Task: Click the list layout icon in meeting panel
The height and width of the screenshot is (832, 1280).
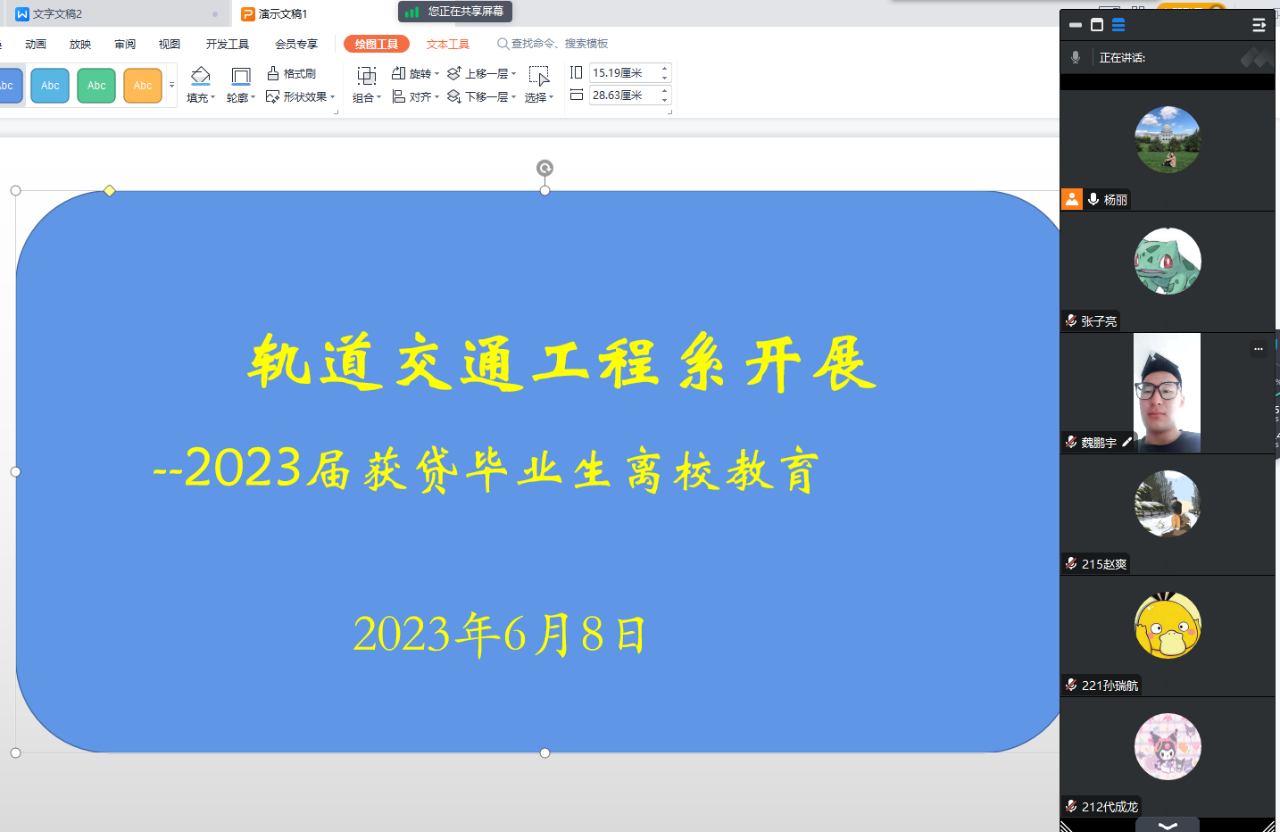Action: point(1118,25)
